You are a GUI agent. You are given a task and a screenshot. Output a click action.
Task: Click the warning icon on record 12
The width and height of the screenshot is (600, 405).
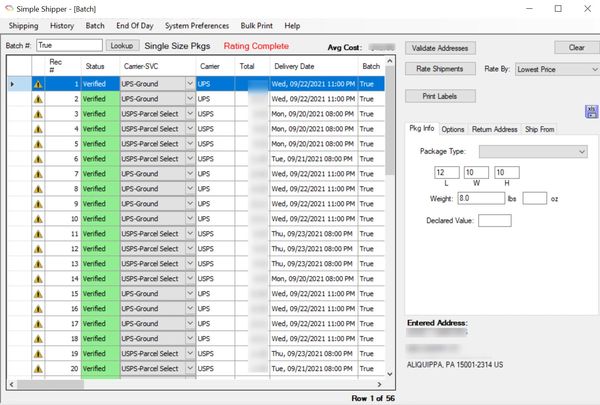38,249
